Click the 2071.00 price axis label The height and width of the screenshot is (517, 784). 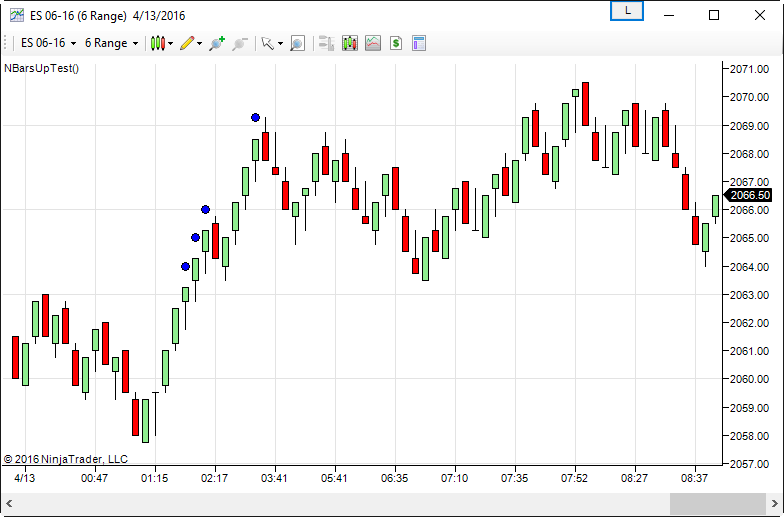coord(749,69)
